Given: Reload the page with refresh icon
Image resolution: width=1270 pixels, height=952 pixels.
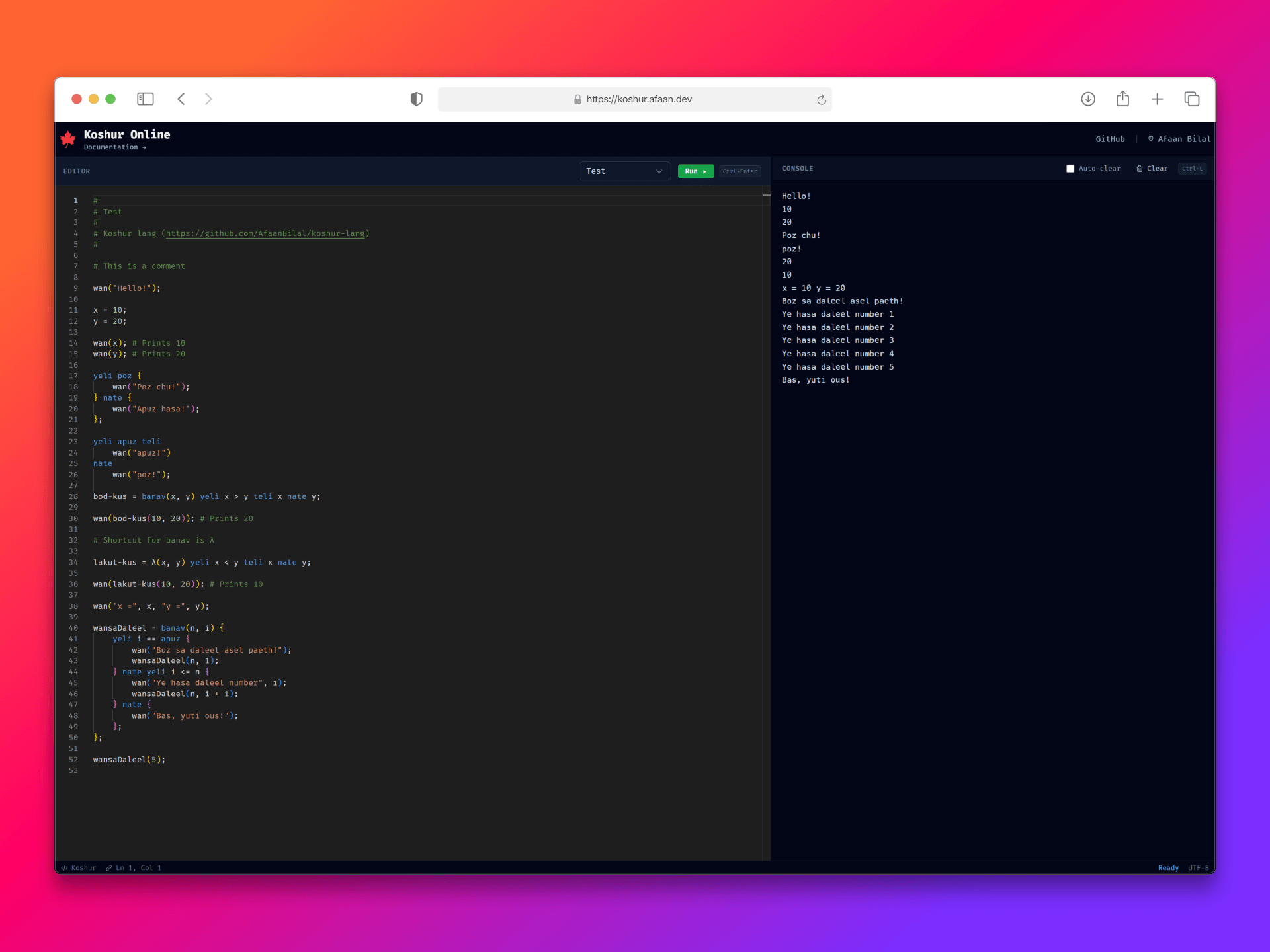Looking at the screenshot, I should (x=821, y=99).
